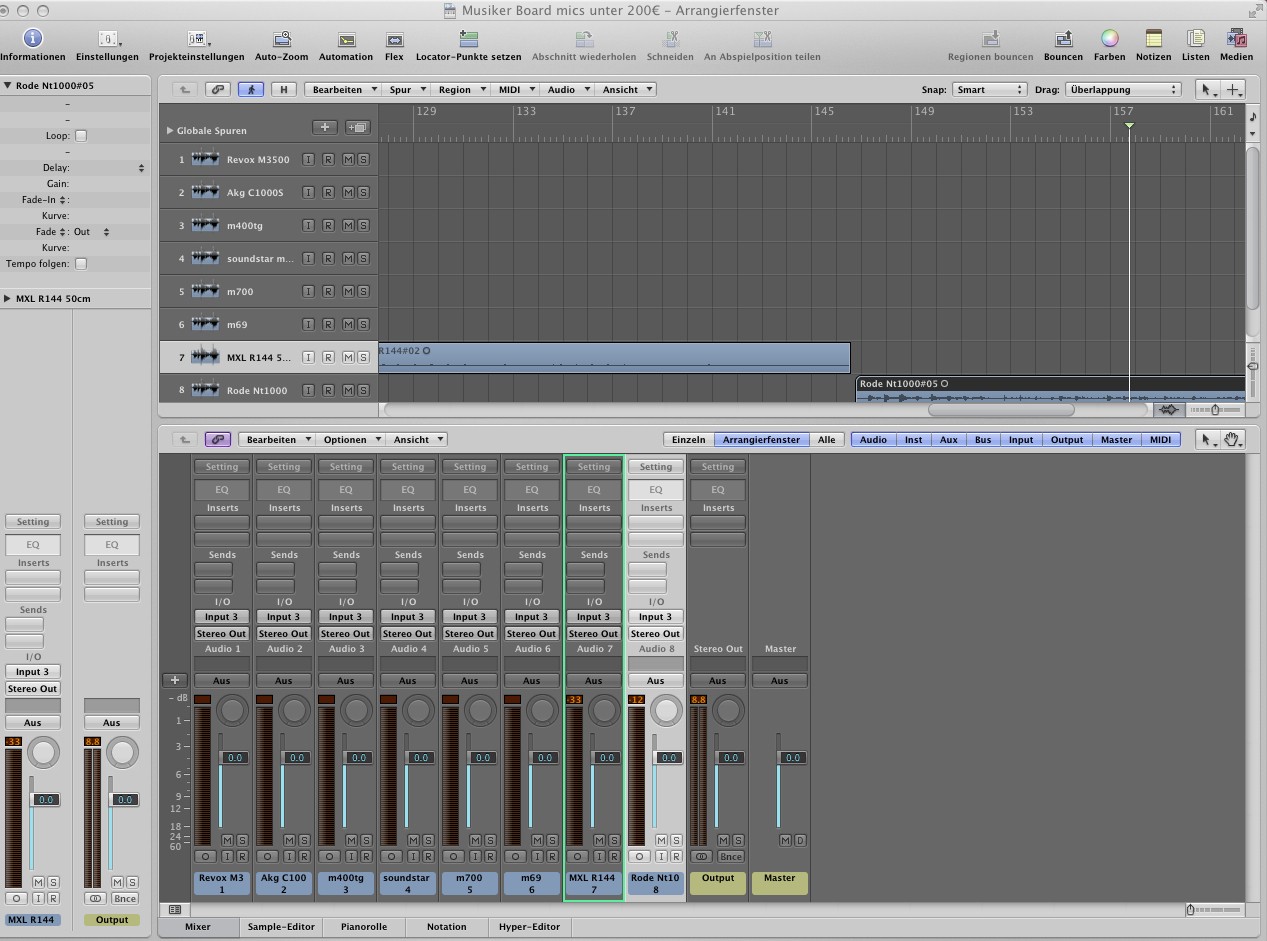Expand the MXL R144 50cm inspector section
Screen dimensions: 1267x941
coord(8,298)
